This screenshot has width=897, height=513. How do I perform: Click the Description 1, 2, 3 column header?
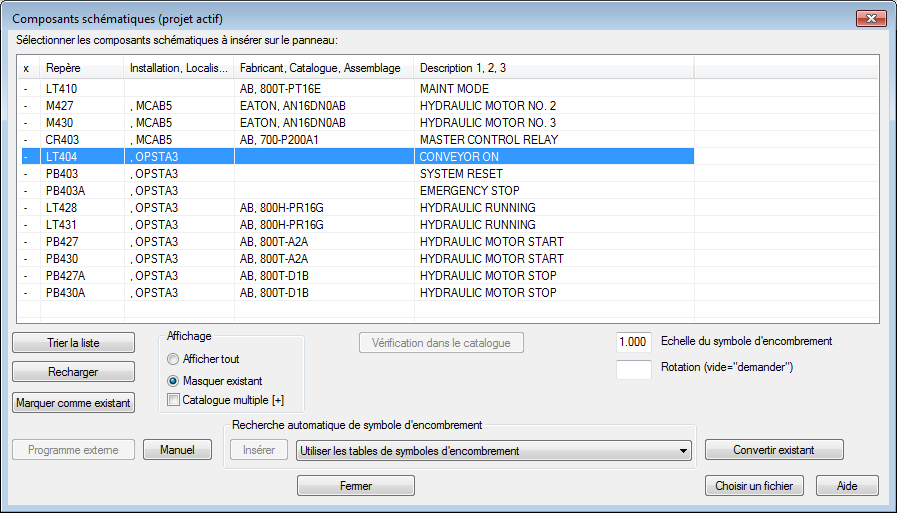(554, 68)
